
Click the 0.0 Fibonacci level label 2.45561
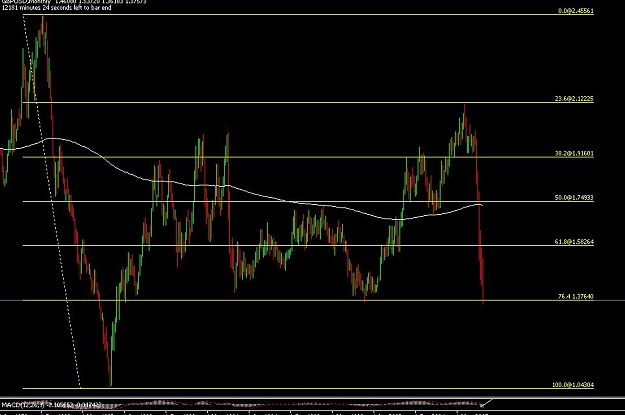(576, 11)
